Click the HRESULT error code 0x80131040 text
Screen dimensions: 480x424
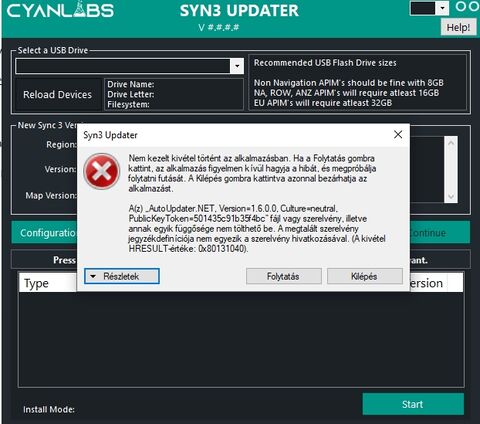pyautogui.click(x=222, y=249)
